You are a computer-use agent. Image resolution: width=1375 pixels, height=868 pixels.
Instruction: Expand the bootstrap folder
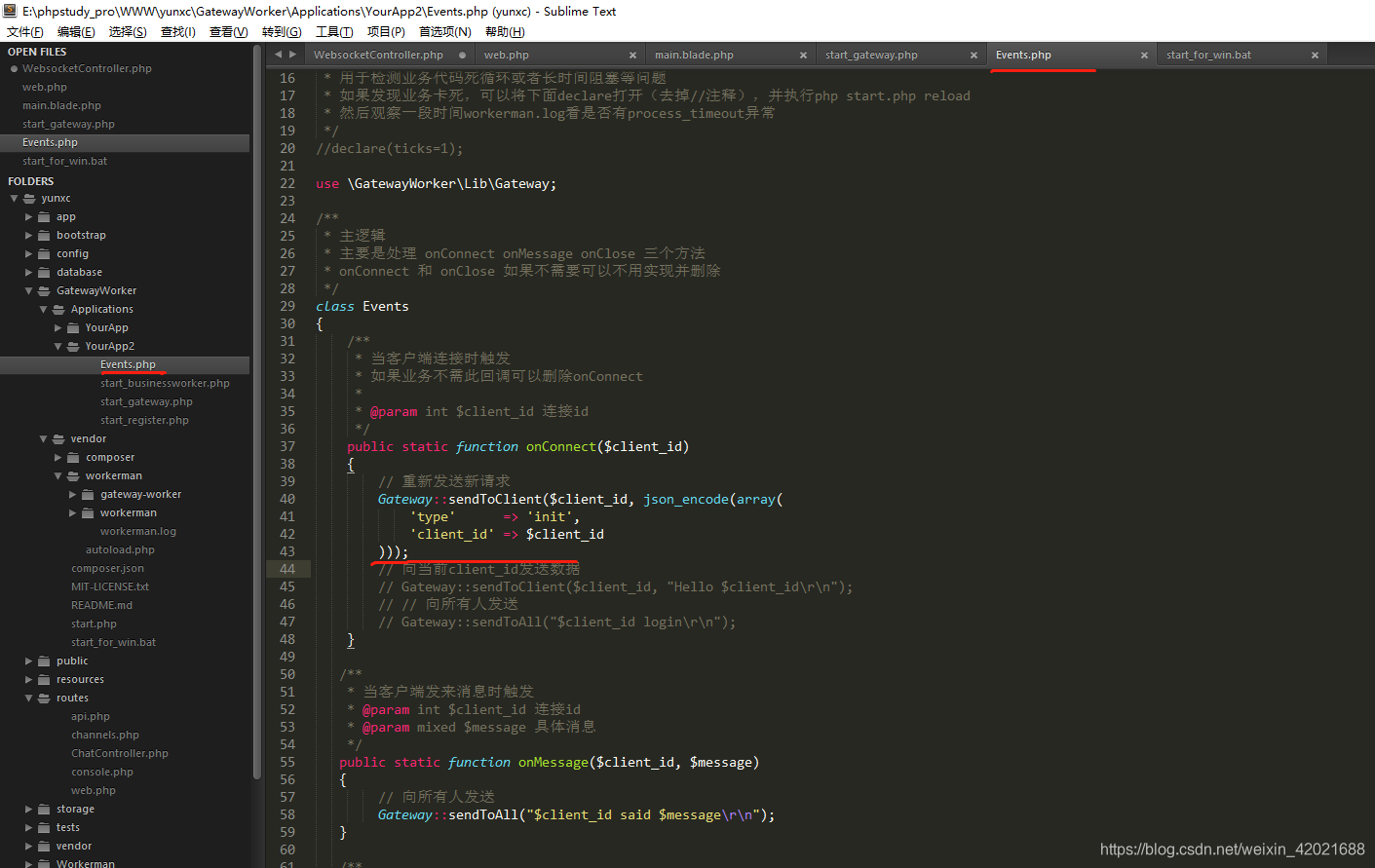click(28, 235)
